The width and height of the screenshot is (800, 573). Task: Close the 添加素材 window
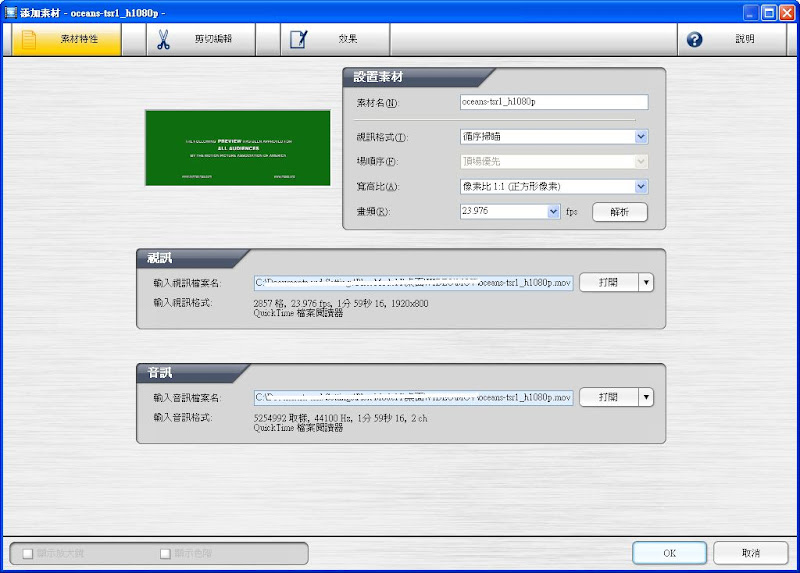787,13
